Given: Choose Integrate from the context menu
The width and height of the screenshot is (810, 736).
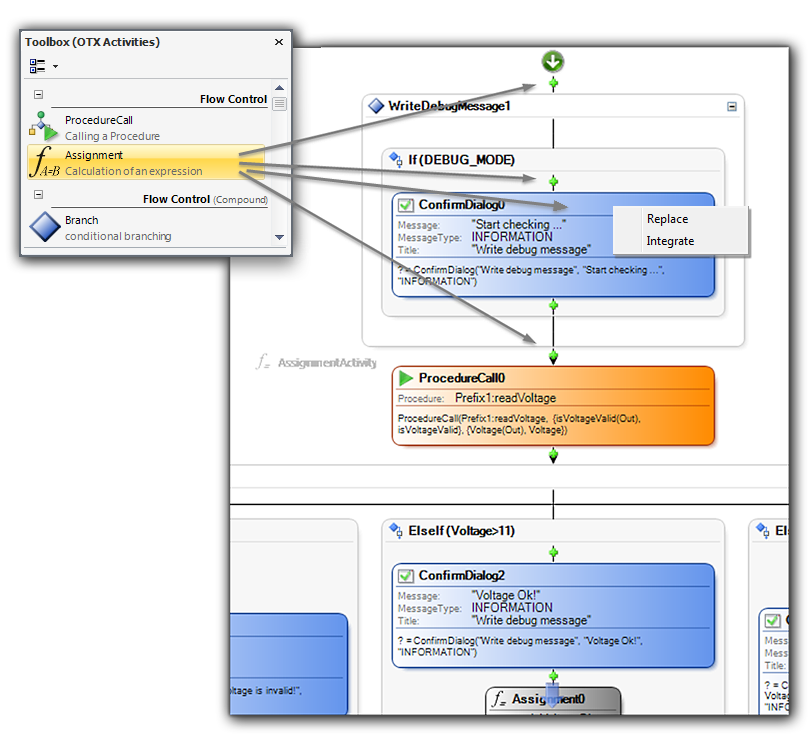Looking at the screenshot, I should coord(670,241).
